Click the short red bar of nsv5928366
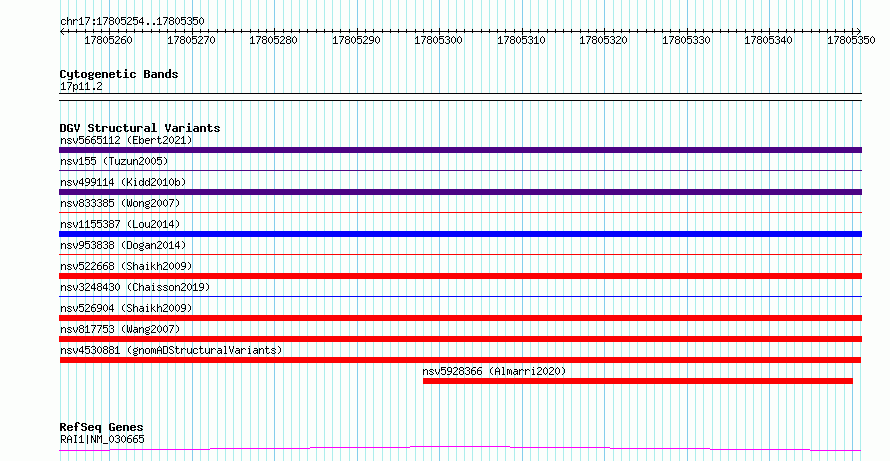 pyautogui.click(x=637, y=381)
